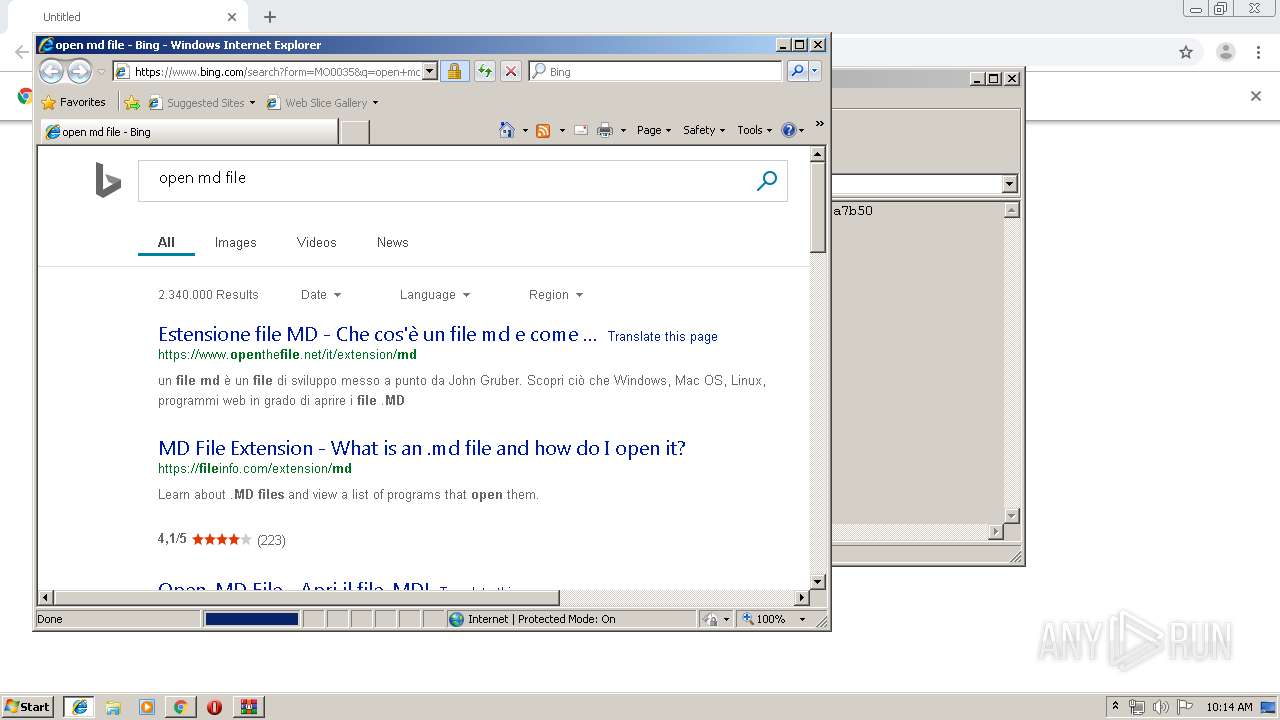Click the WinRAR taskbar icon
The image size is (1280, 720).
(249, 707)
